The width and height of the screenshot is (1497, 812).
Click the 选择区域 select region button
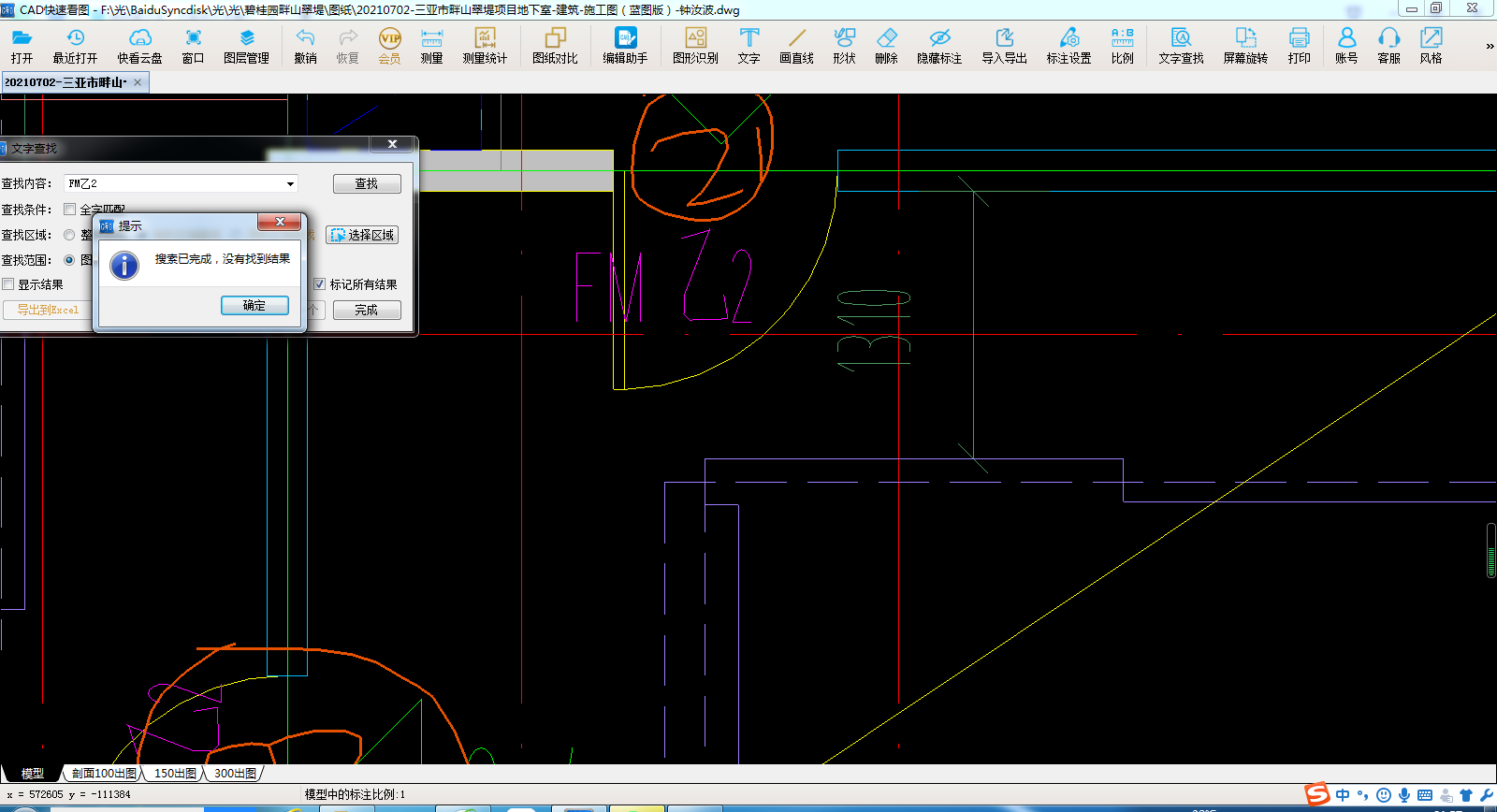point(362,235)
